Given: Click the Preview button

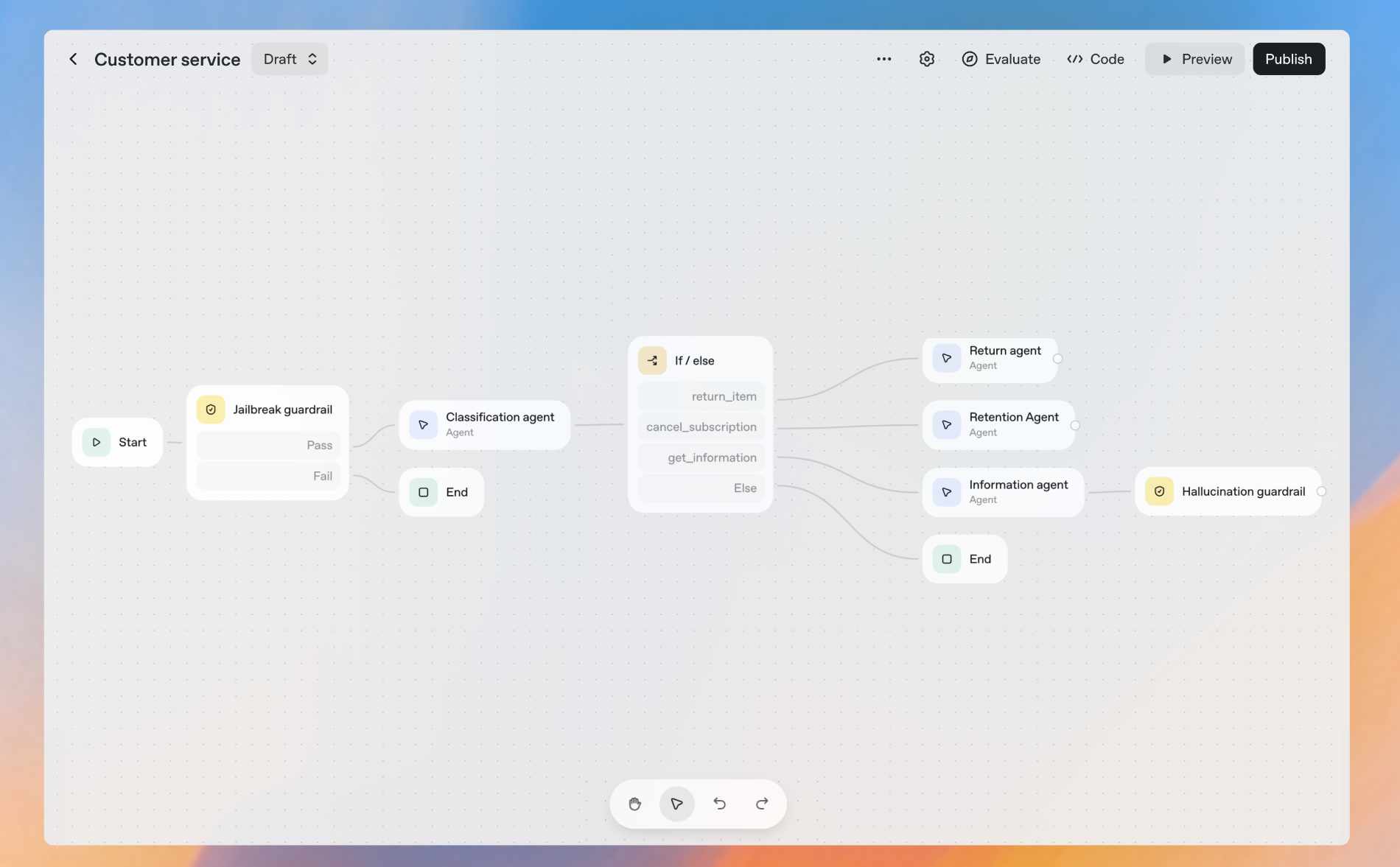Looking at the screenshot, I should coord(1194,59).
